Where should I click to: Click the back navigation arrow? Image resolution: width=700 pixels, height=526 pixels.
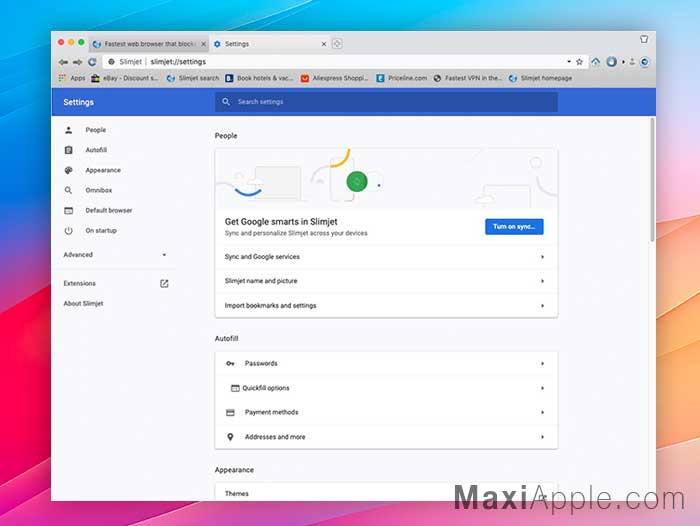[63, 62]
